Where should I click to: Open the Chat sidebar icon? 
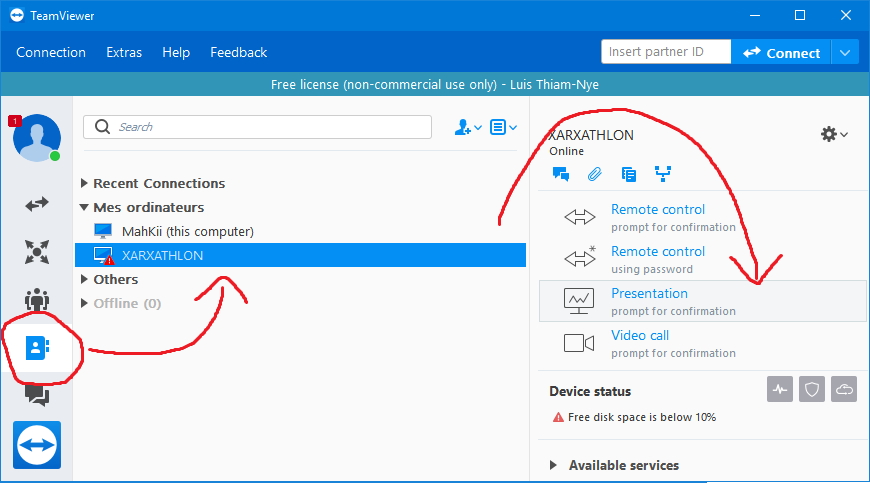[37, 395]
